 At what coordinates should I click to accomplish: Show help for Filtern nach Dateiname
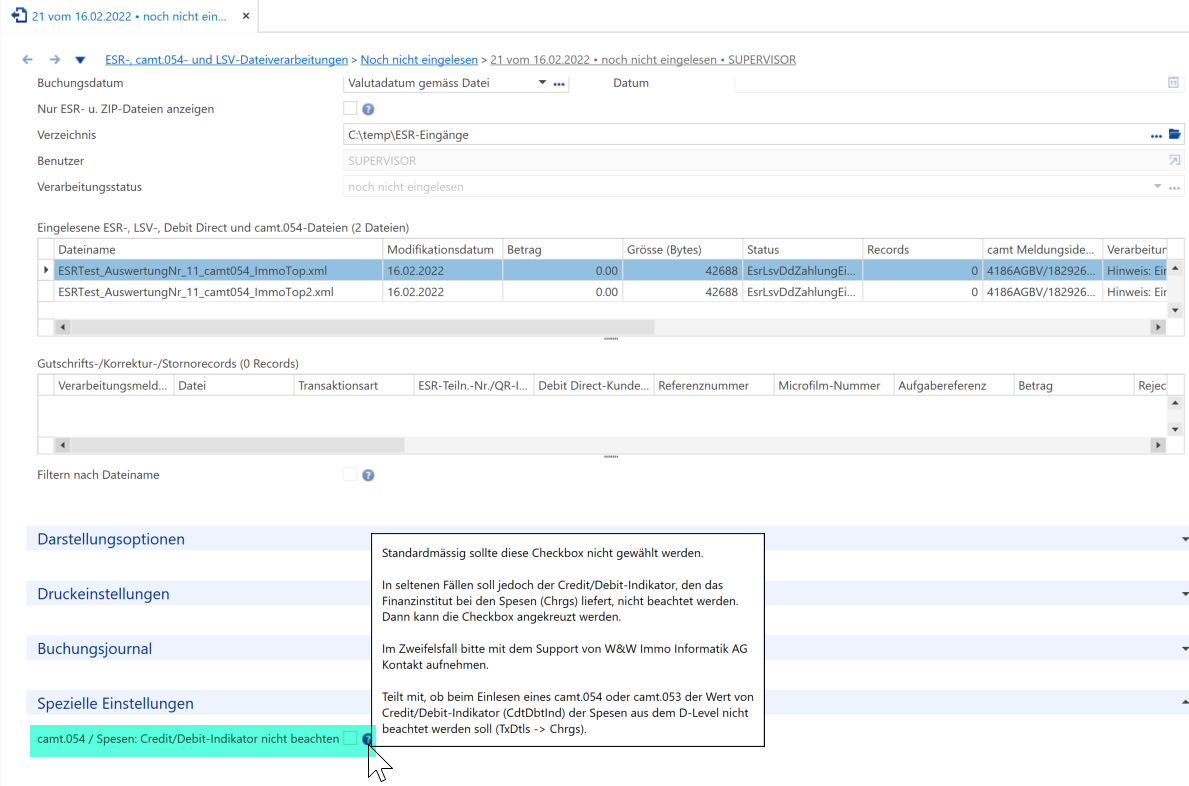coord(369,475)
